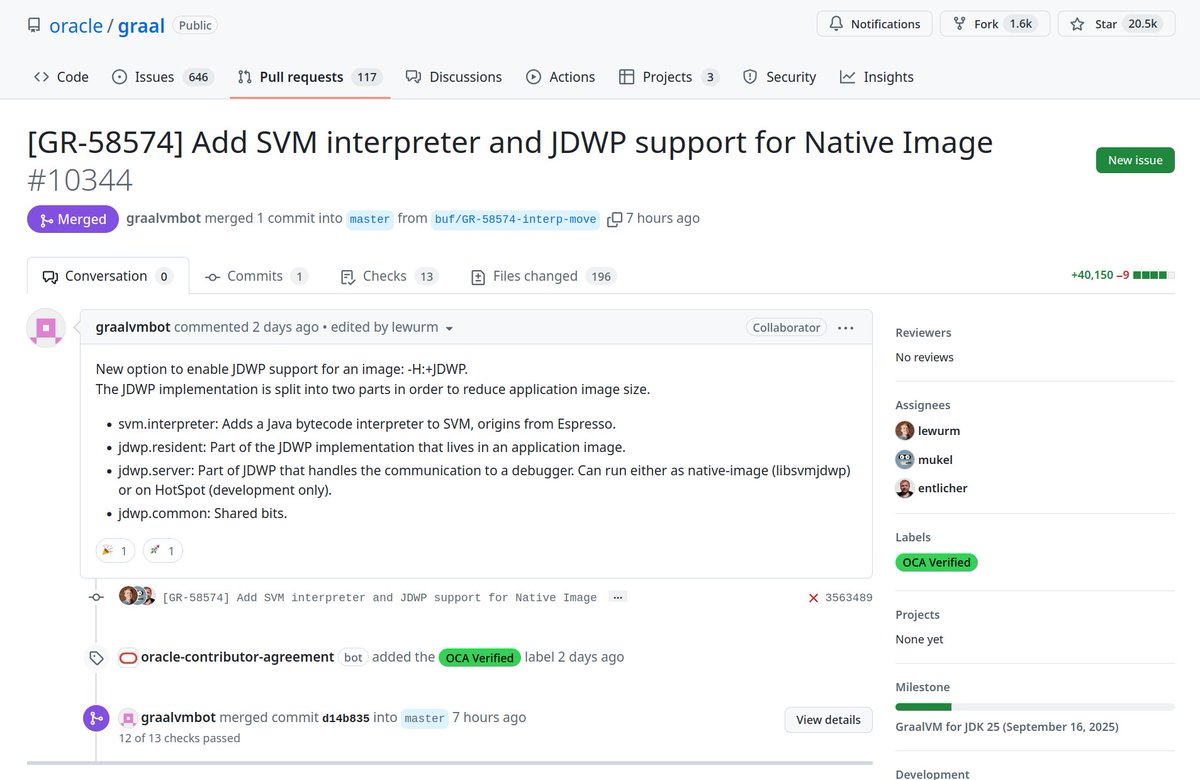Click the Collaborator badge
This screenshot has height=780, width=1200.
[x=786, y=327]
